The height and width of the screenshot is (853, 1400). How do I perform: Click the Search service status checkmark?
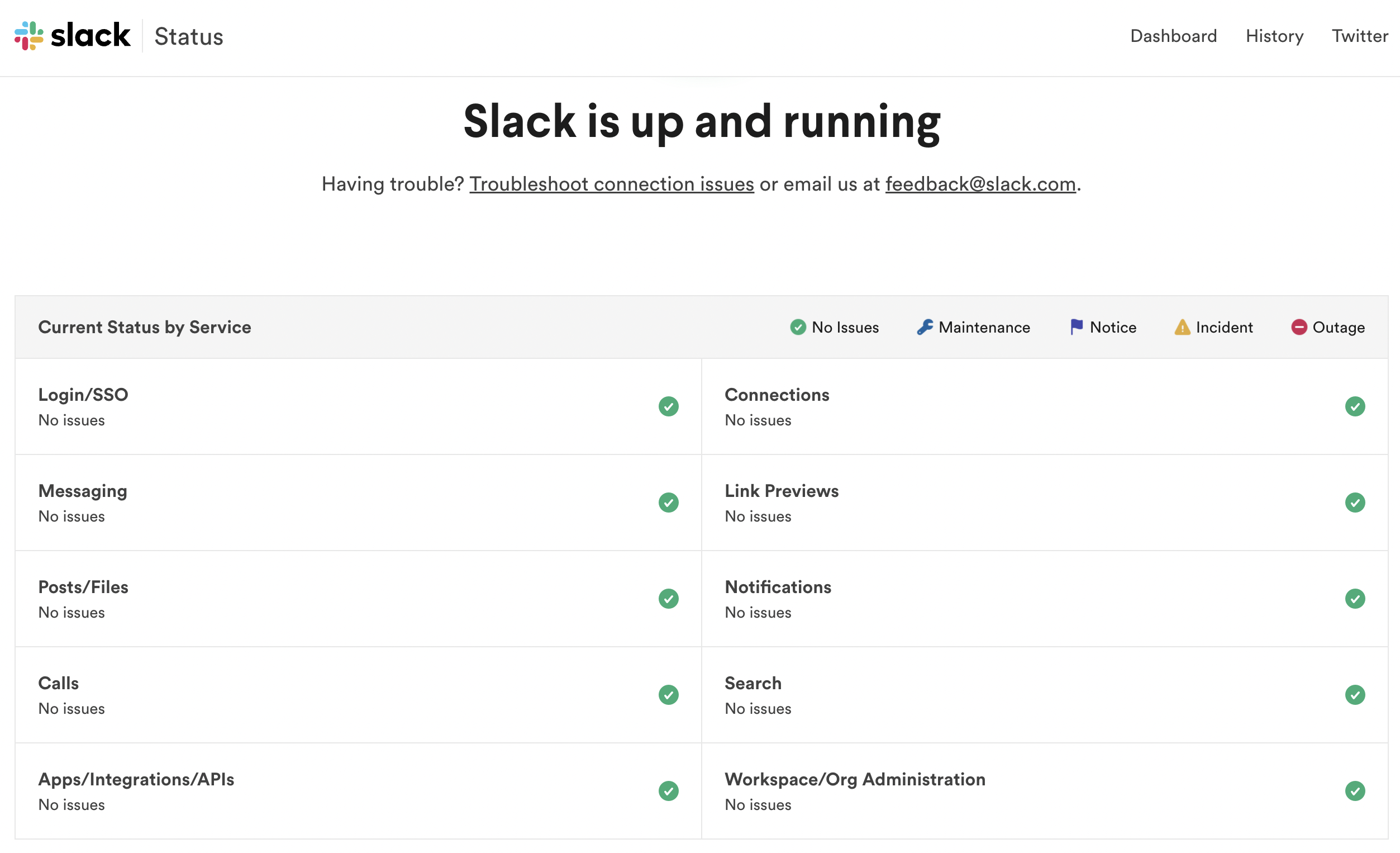coord(1355,695)
